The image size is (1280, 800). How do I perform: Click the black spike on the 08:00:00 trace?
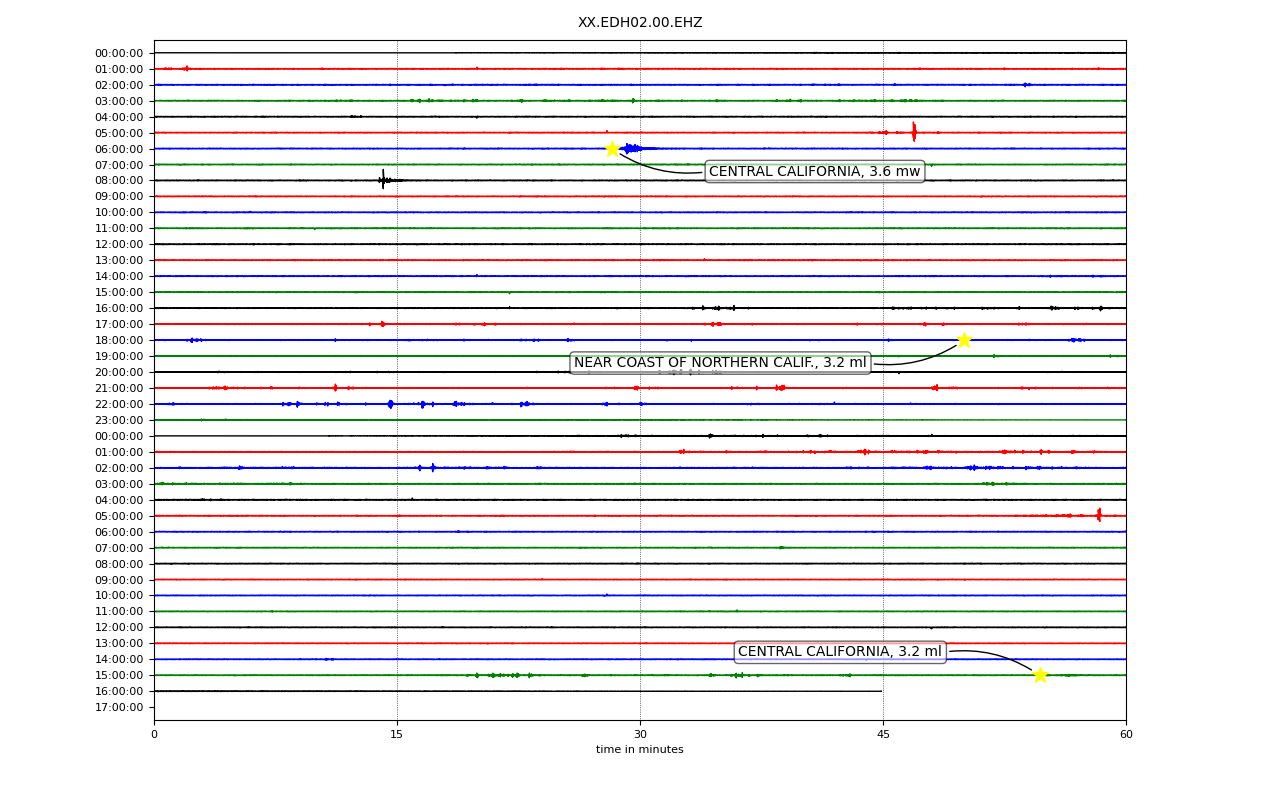(x=383, y=180)
